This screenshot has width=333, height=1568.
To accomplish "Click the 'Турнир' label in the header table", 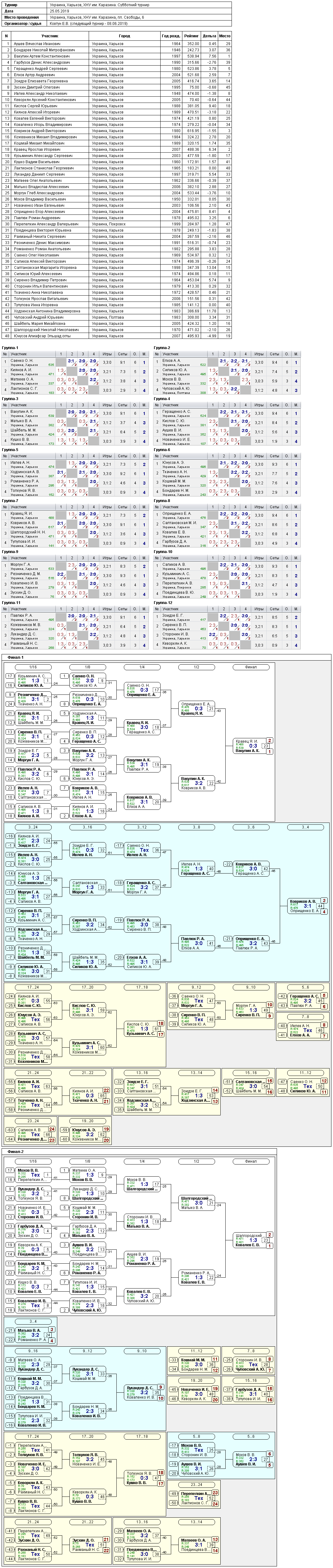I will click(x=11, y=4).
